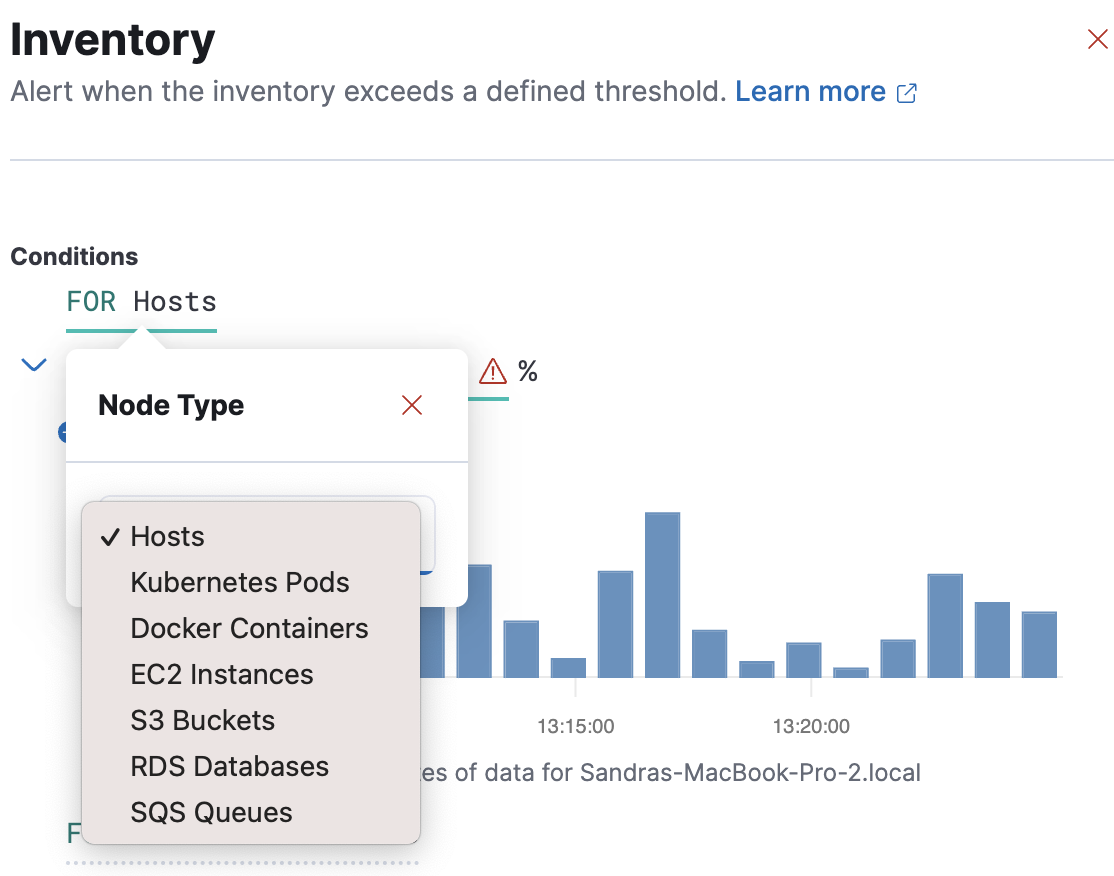The height and width of the screenshot is (876, 1114).
Task: Click the external link icon beside Learn more
Action: [x=906, y=92]
